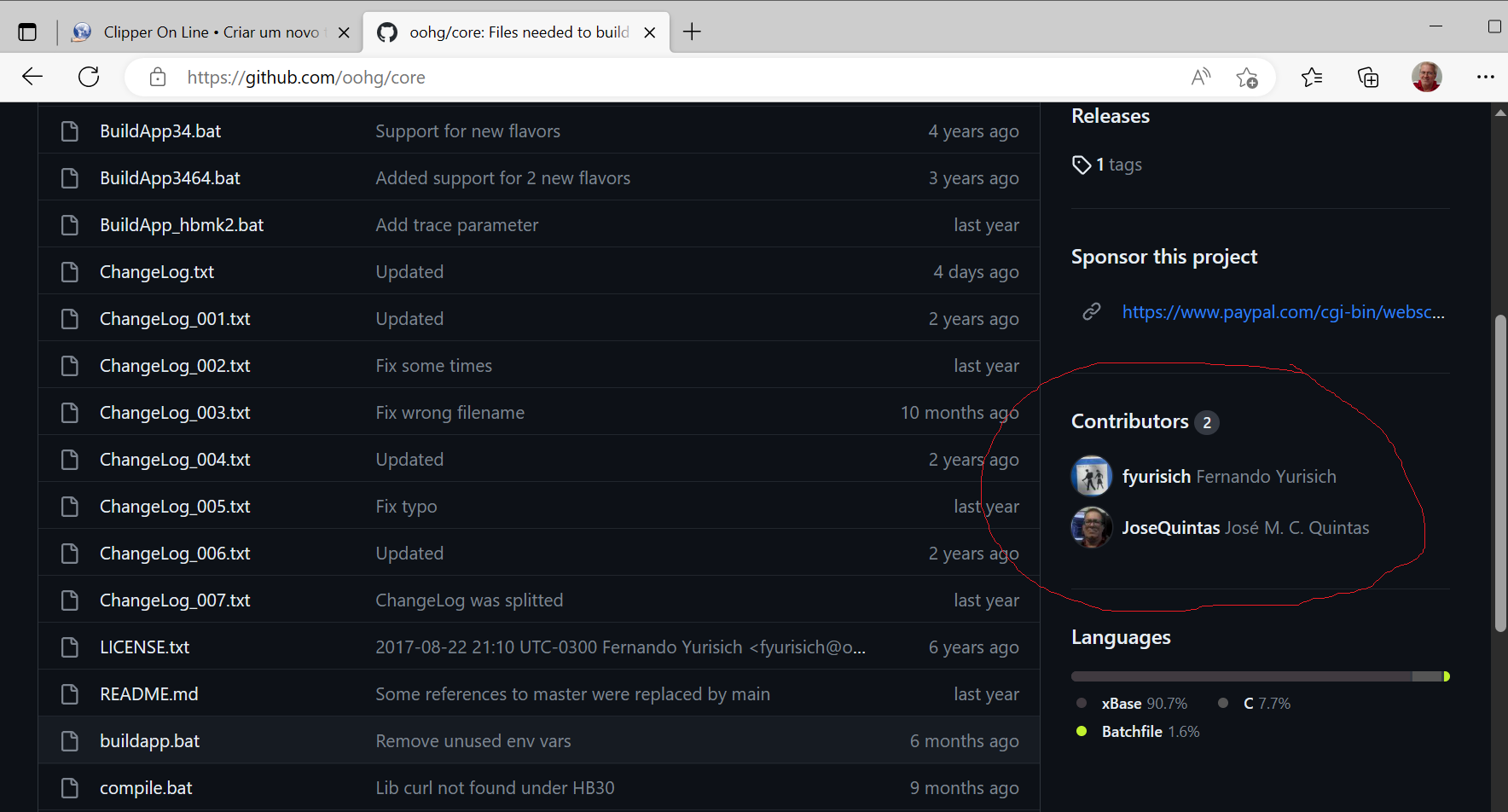The height and width of the screenshot is (812, 1508).
Task: Open fyurisich contributor avatar
Action: [x=1092, y=476]
